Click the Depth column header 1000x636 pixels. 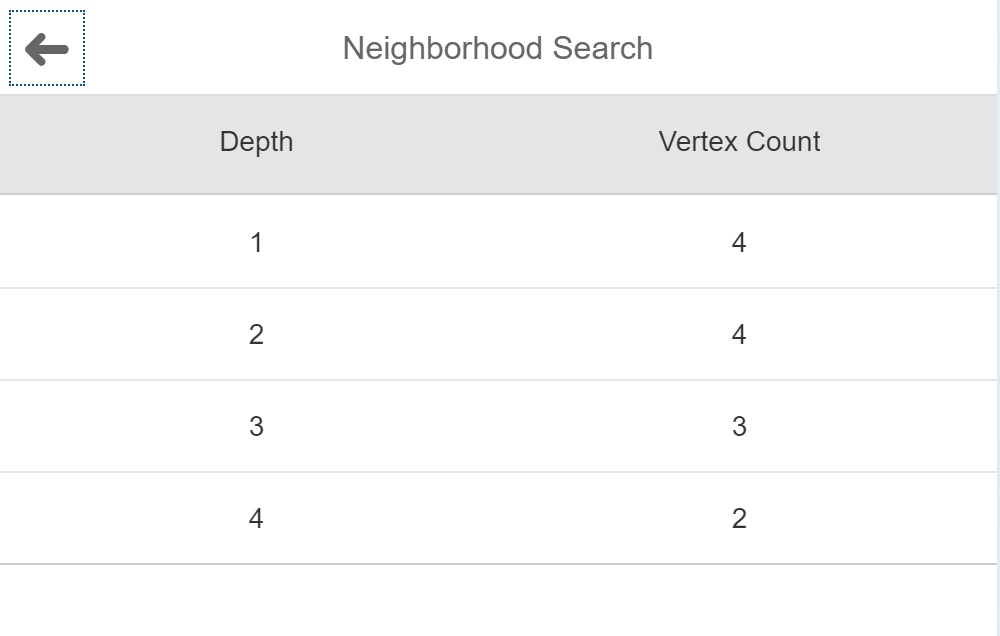pyautogui.click(x=256, y=142)
